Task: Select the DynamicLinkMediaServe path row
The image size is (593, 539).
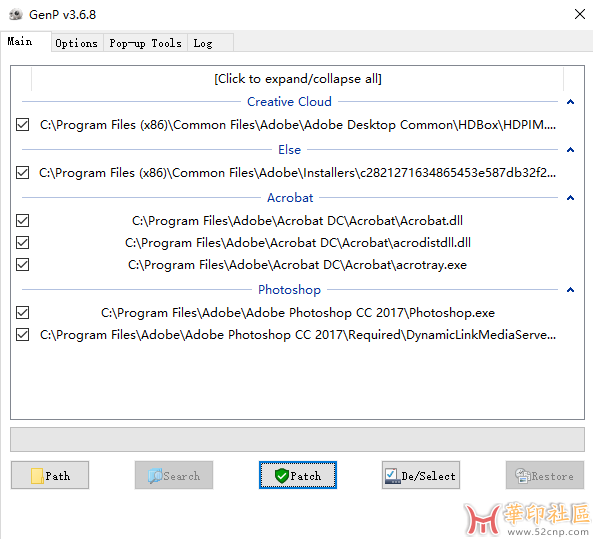Action: click(x=298, y=335)
